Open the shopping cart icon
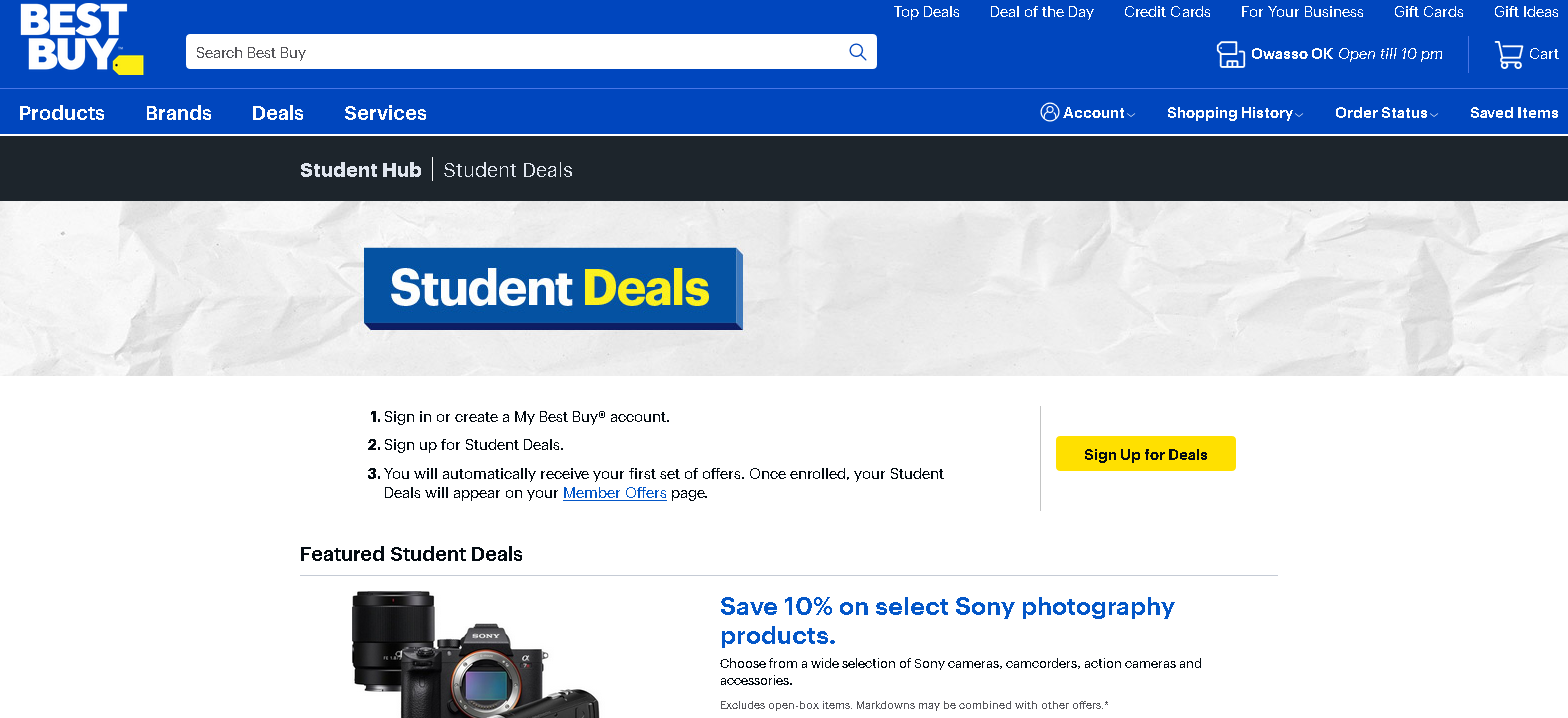The height and width of the screenshot is (718, 1568). [1508, 54]
